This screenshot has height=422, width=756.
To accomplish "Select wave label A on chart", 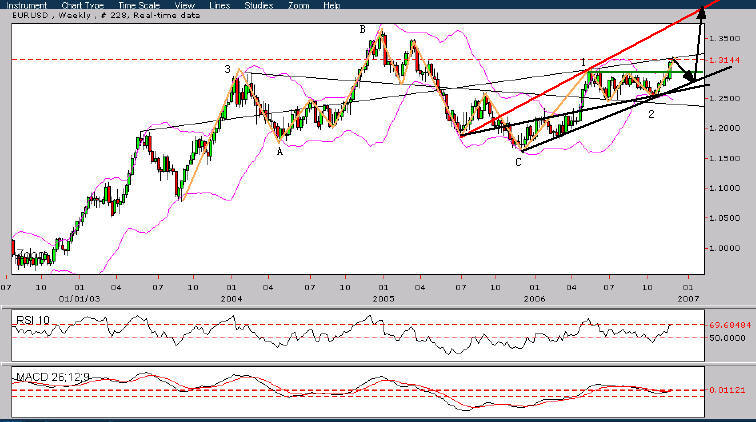I will coord(280,152).
